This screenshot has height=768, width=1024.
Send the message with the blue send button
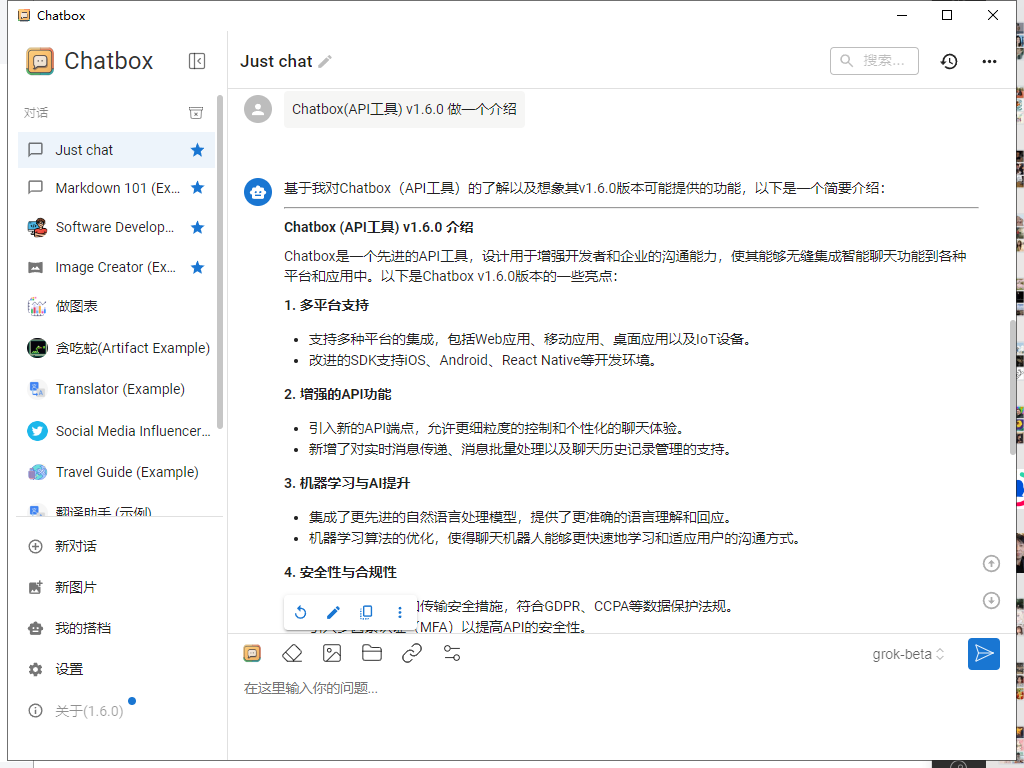click(x=984, y=654)
